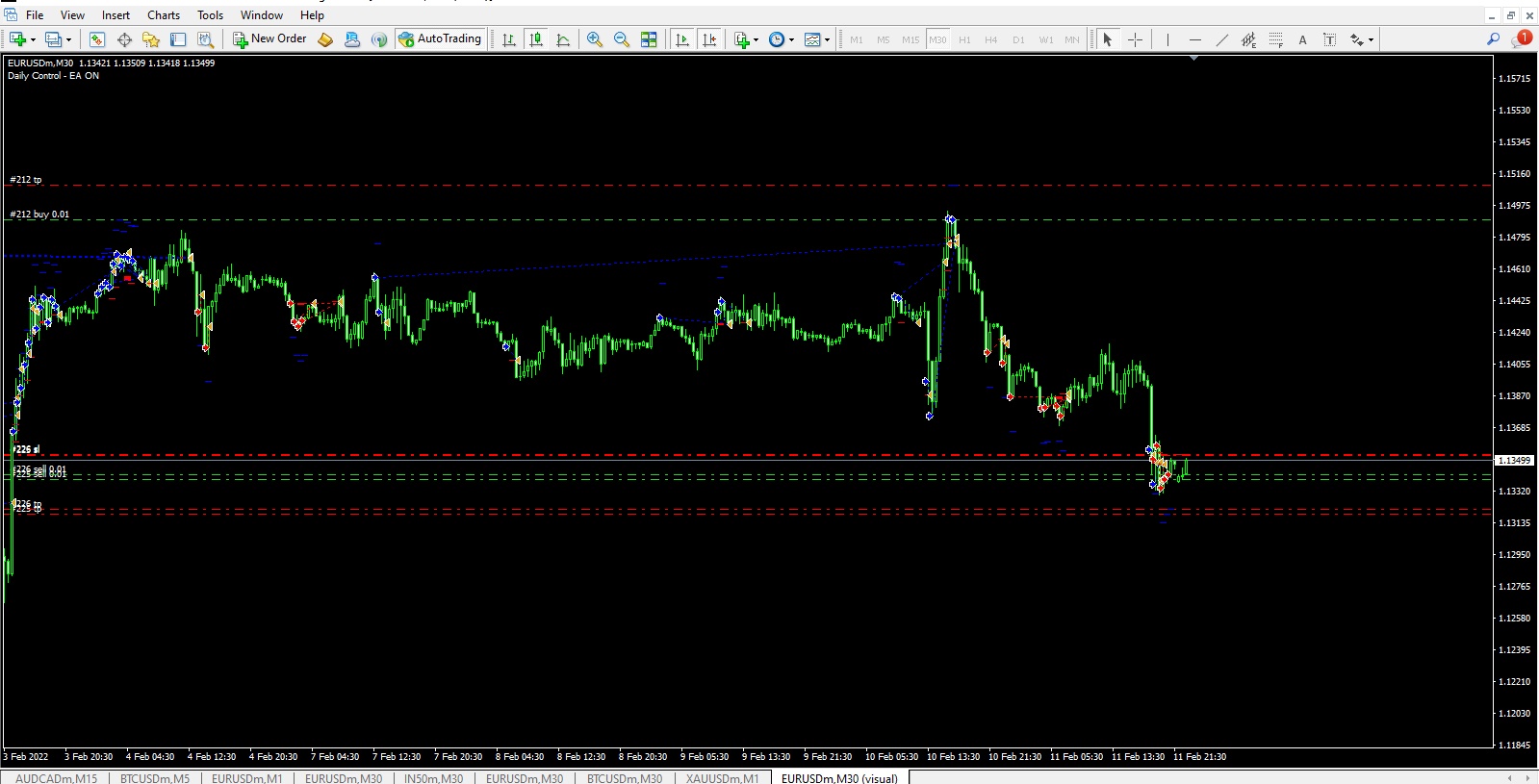Viewport: 1539px width, 784px height.
Task: Select the text label tool
Action: coord(1329,39)
